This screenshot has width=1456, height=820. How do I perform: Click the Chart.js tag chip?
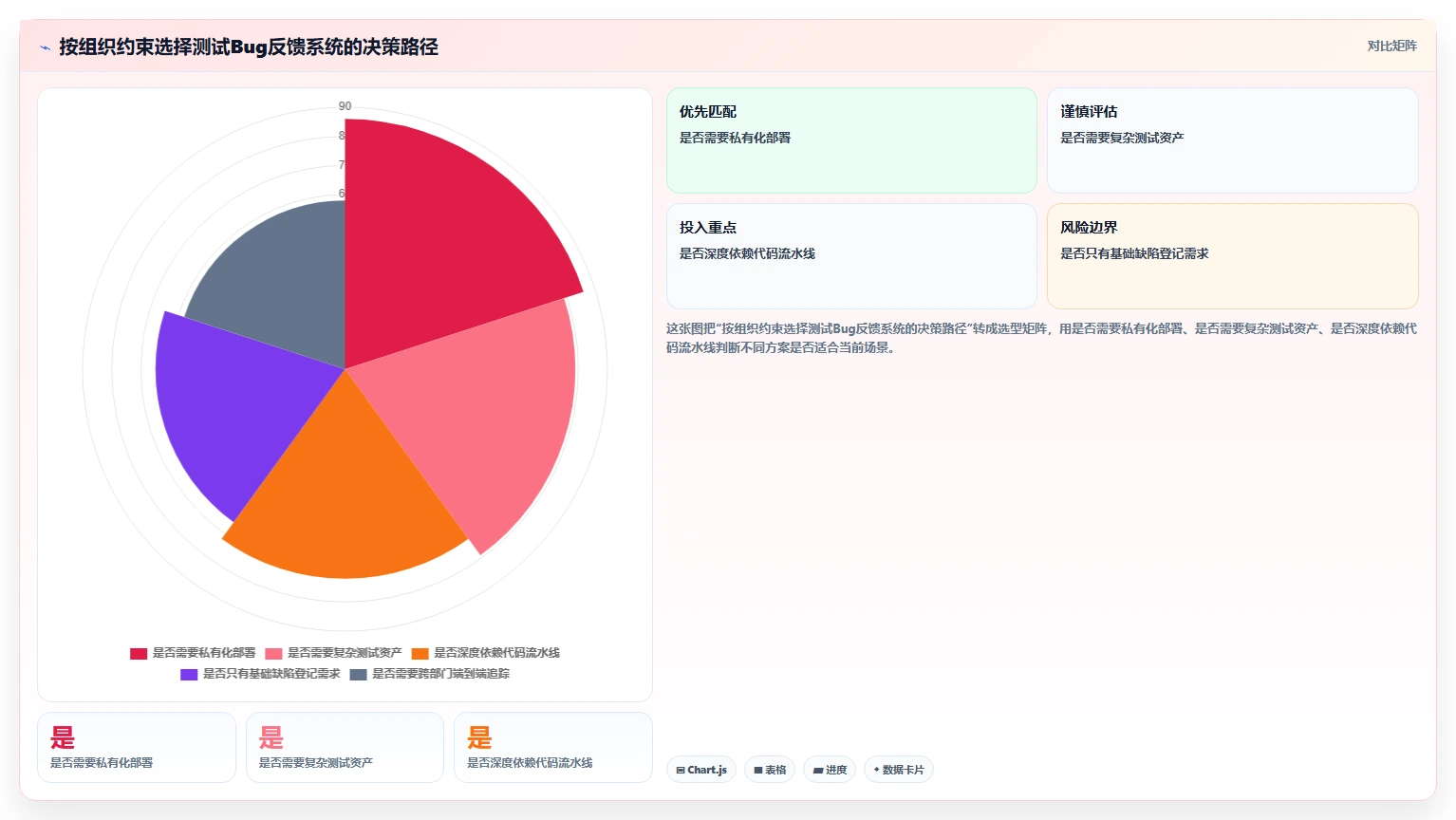pyautogui.click(x=701, y=770)
